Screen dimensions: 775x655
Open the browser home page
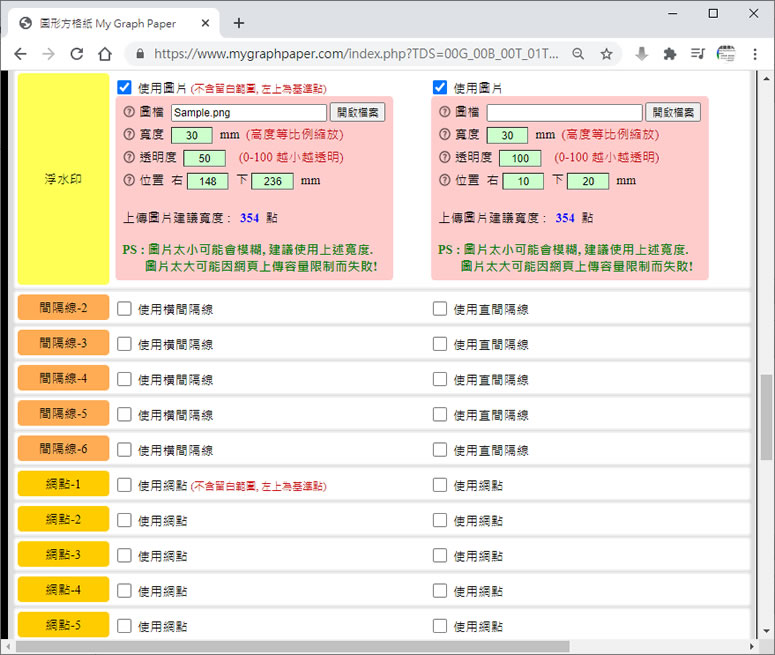coord(105,53)
